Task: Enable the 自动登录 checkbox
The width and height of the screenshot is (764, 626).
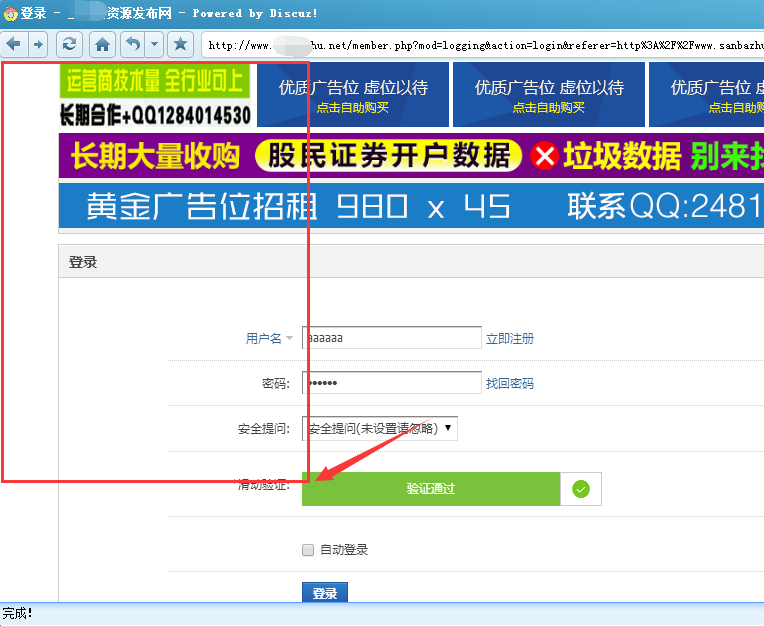Action: 308,550
